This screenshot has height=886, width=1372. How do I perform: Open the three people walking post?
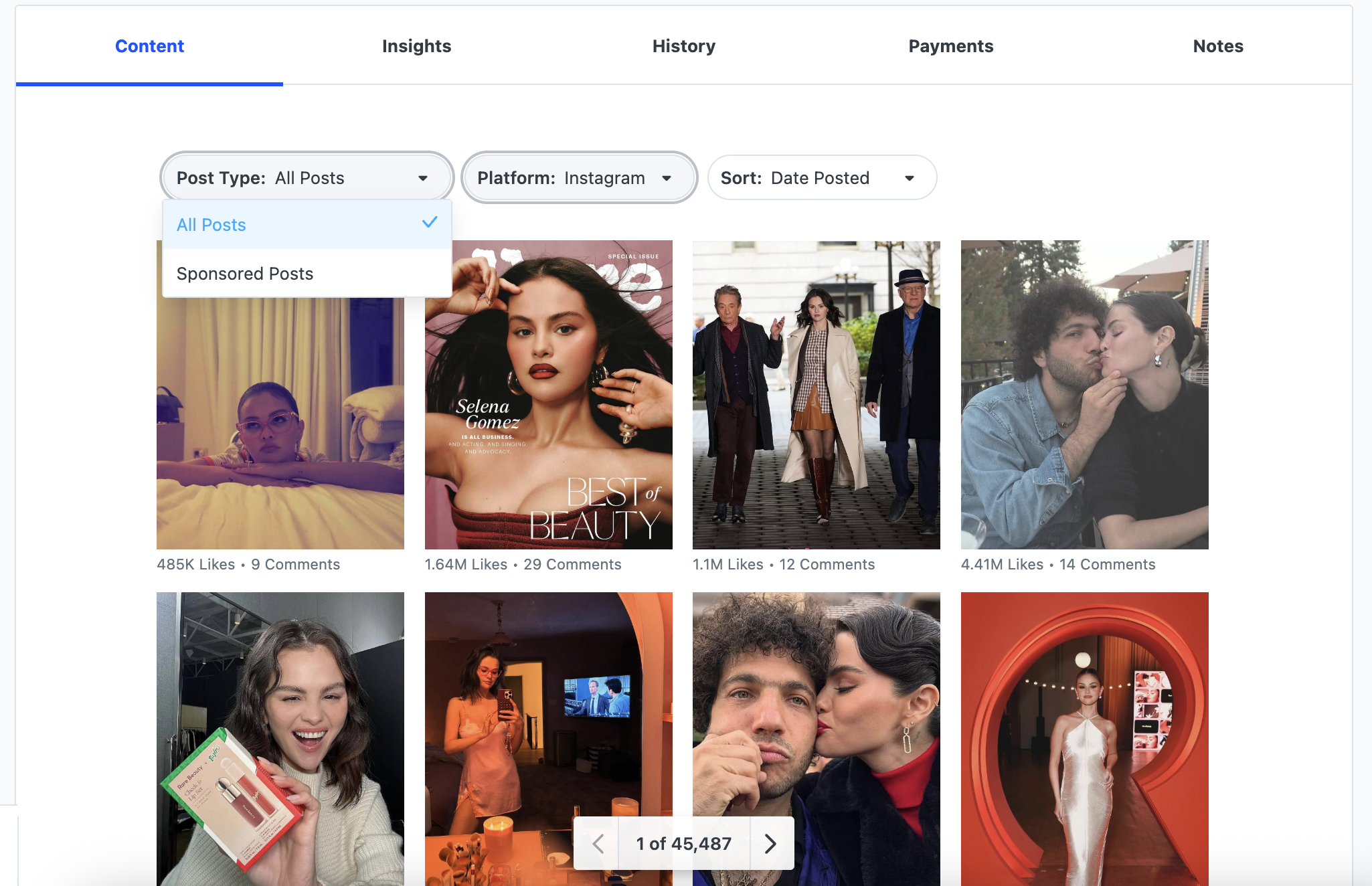point(816,395)
